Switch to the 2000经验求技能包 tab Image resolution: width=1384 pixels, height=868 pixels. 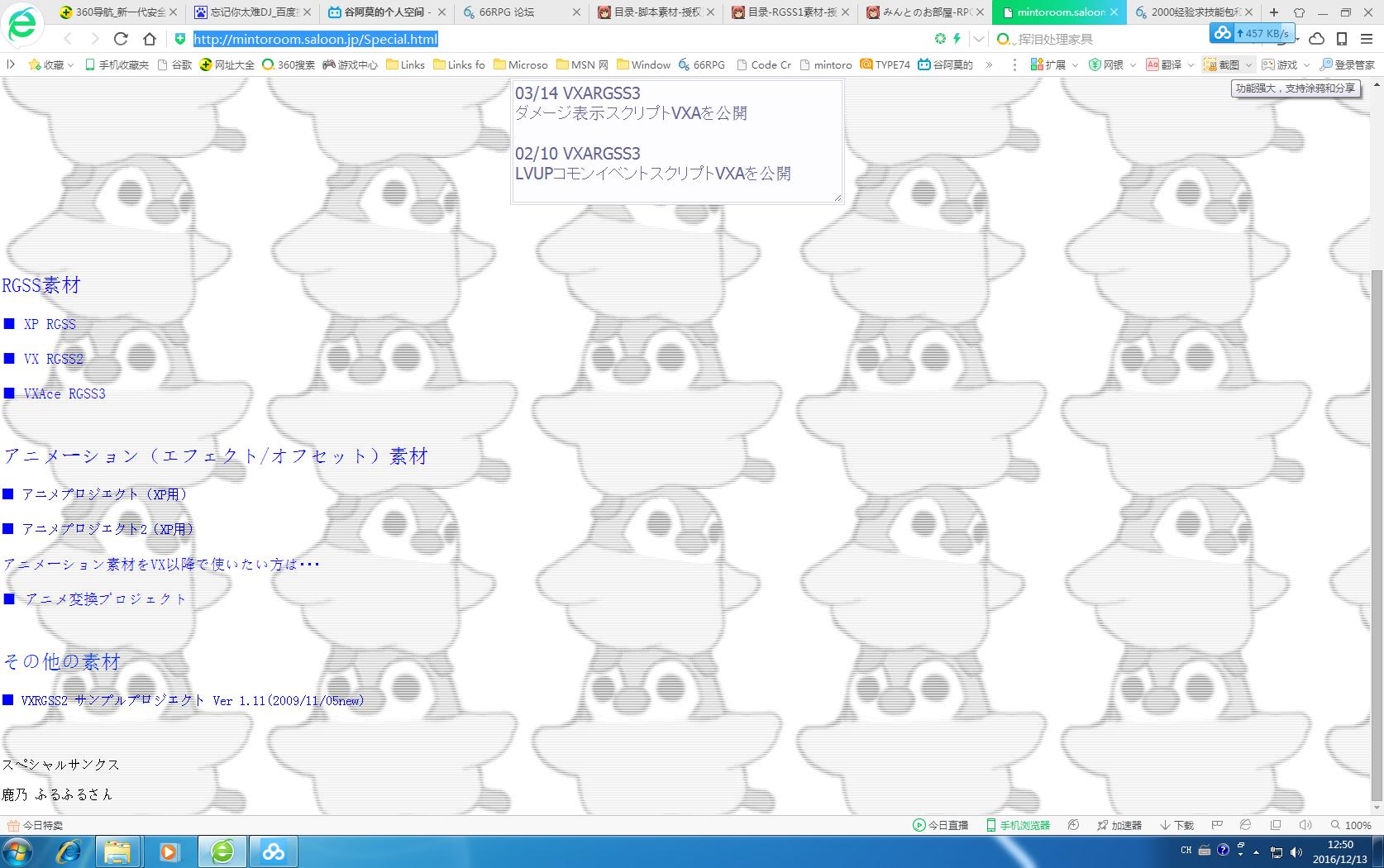click(1194, 12)
